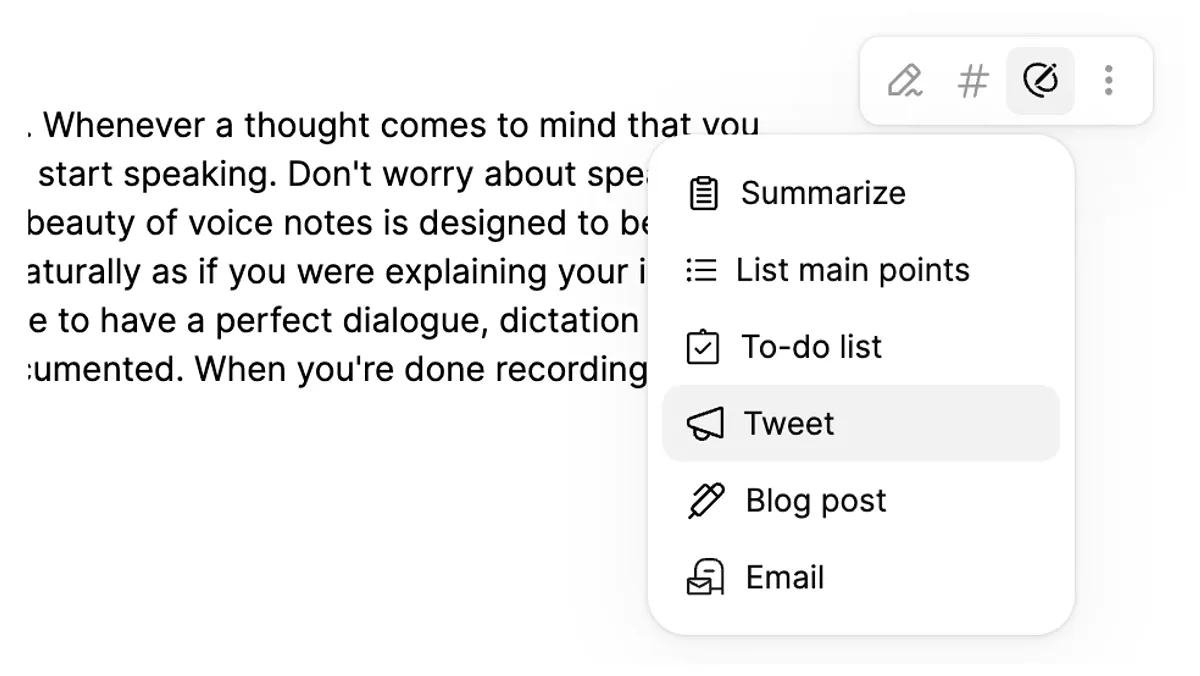Pick Tweet from the rewrite menu
This screenshot has height=676, width=1200.
click(x=789, y=424)
